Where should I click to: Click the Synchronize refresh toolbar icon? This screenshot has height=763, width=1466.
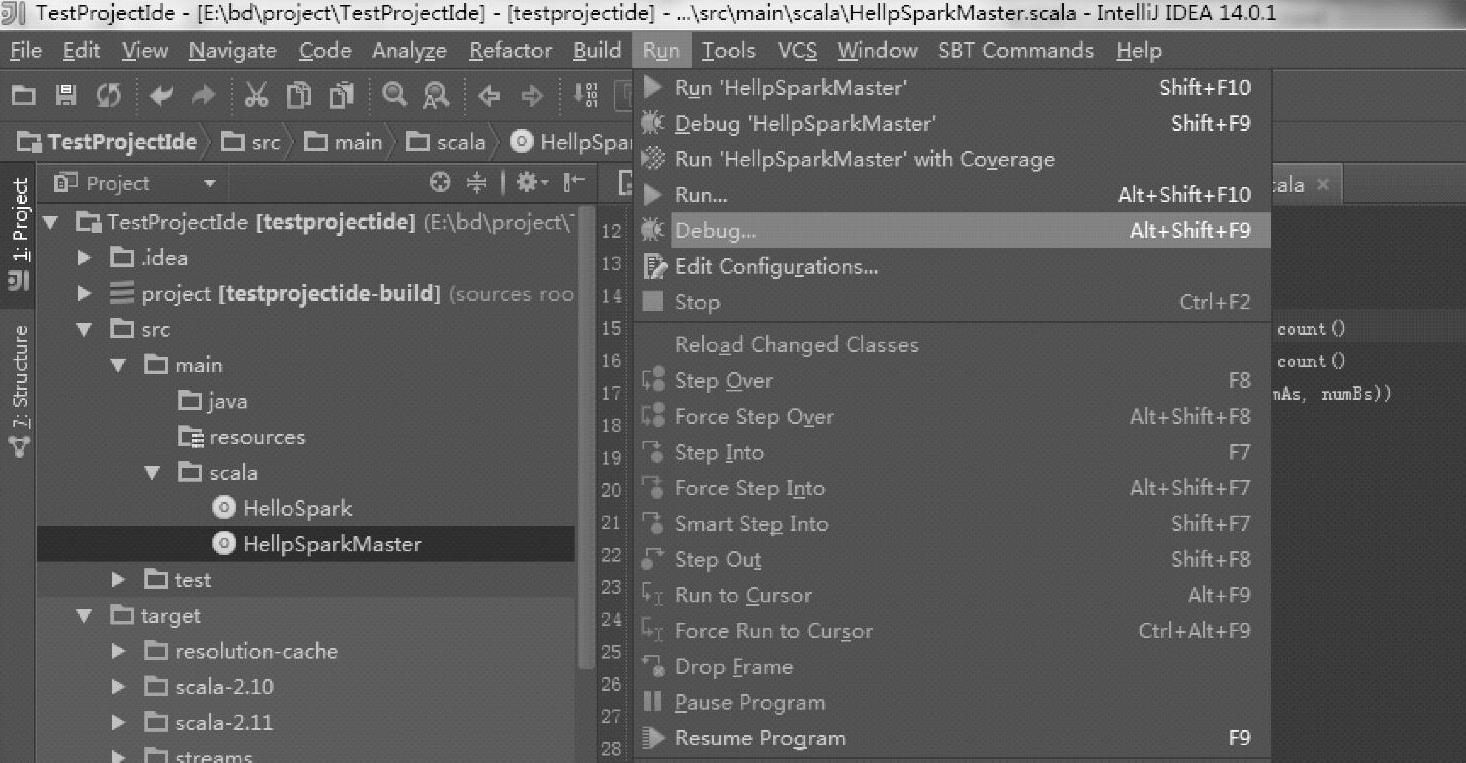point(108,96)
